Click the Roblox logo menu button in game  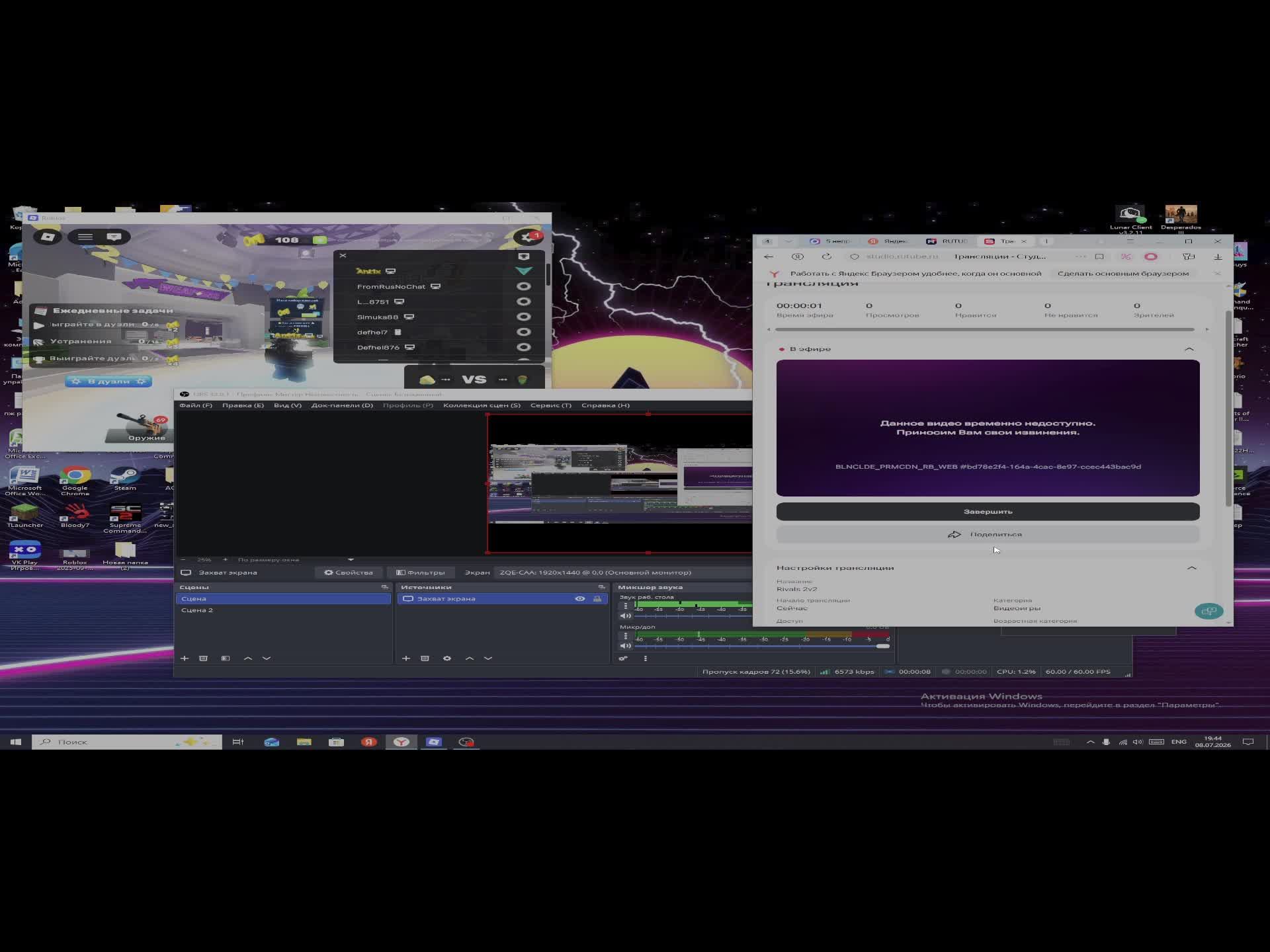coord(48,237)
